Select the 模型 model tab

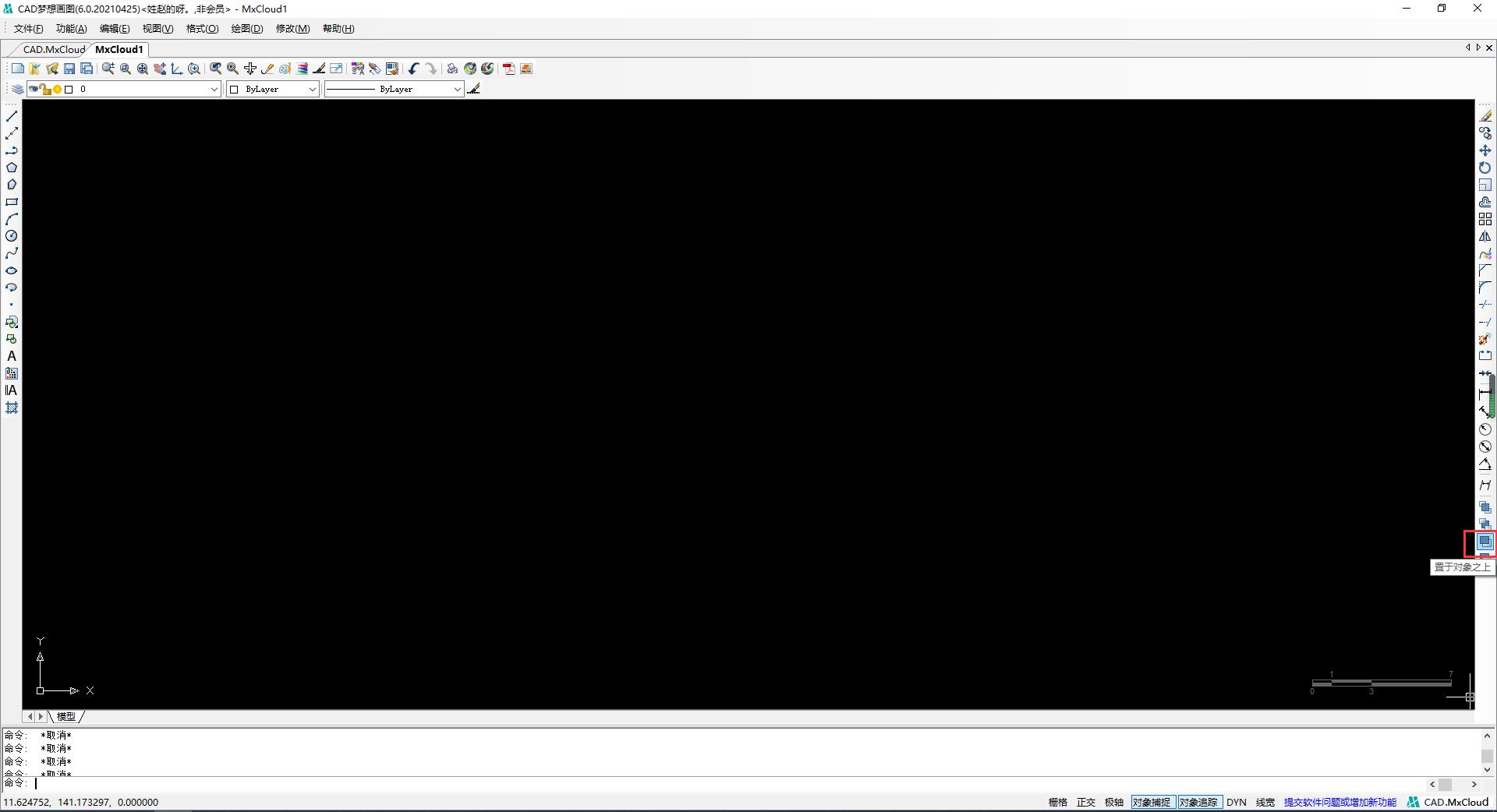coord(66,716)
